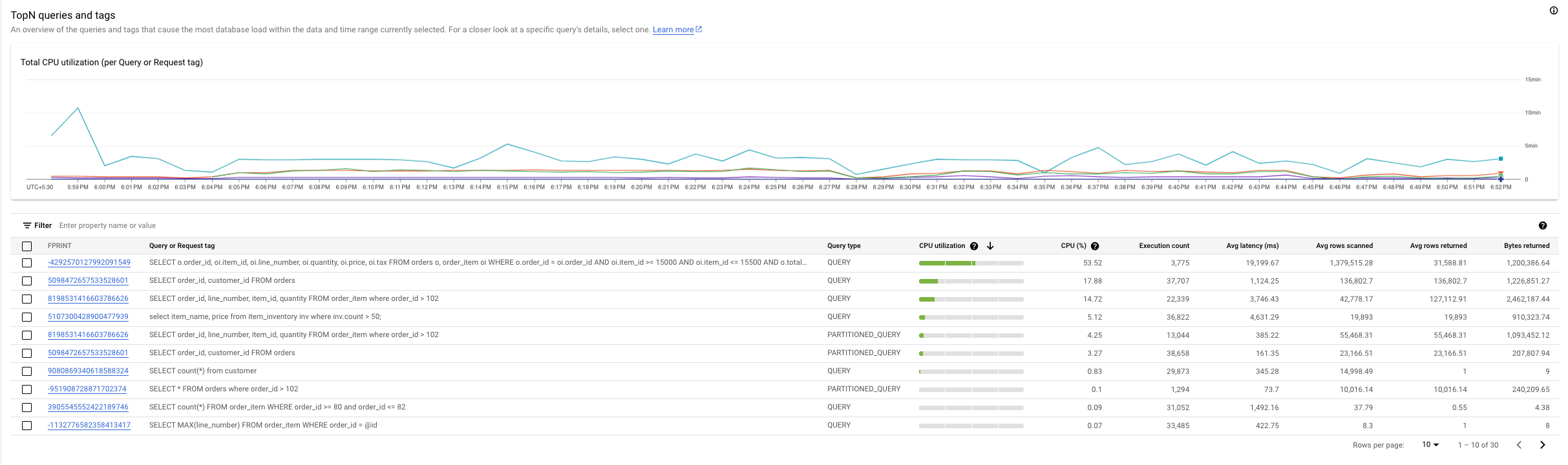The height and width of the screenshot is (465, 1568).
Task: Click the Execution count value 3,775
Action: click(x=1180, y=263)
